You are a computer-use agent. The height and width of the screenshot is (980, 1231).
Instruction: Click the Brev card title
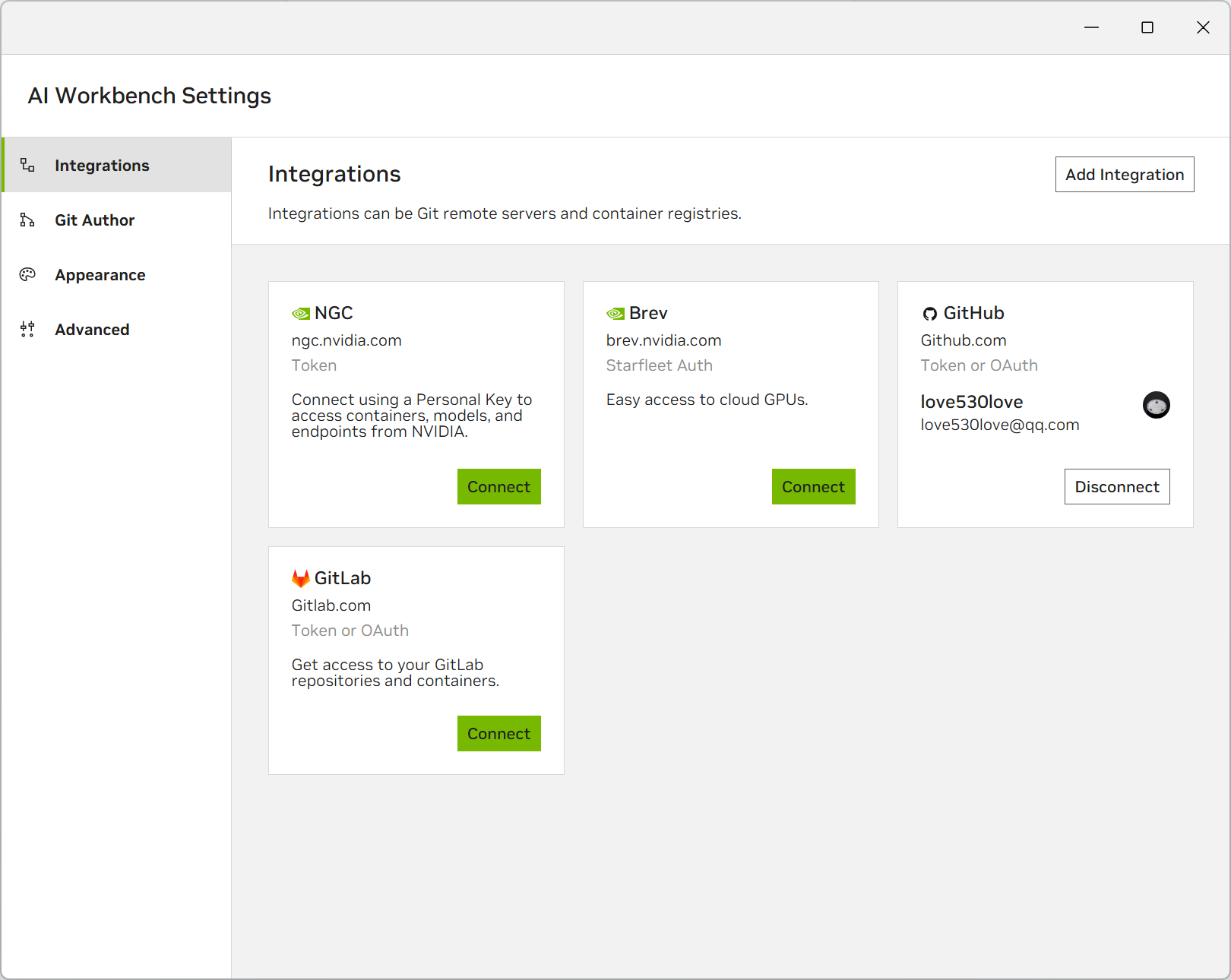[648, 313]
